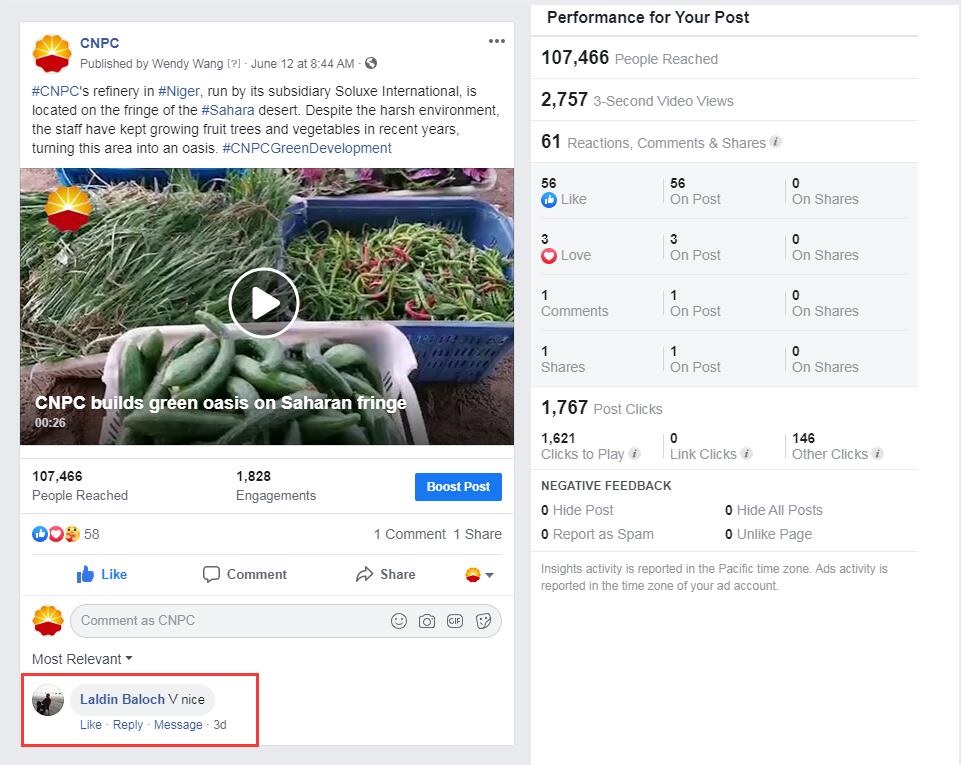Open the comment-as identity selector dropdown

(x=479, y=575)
